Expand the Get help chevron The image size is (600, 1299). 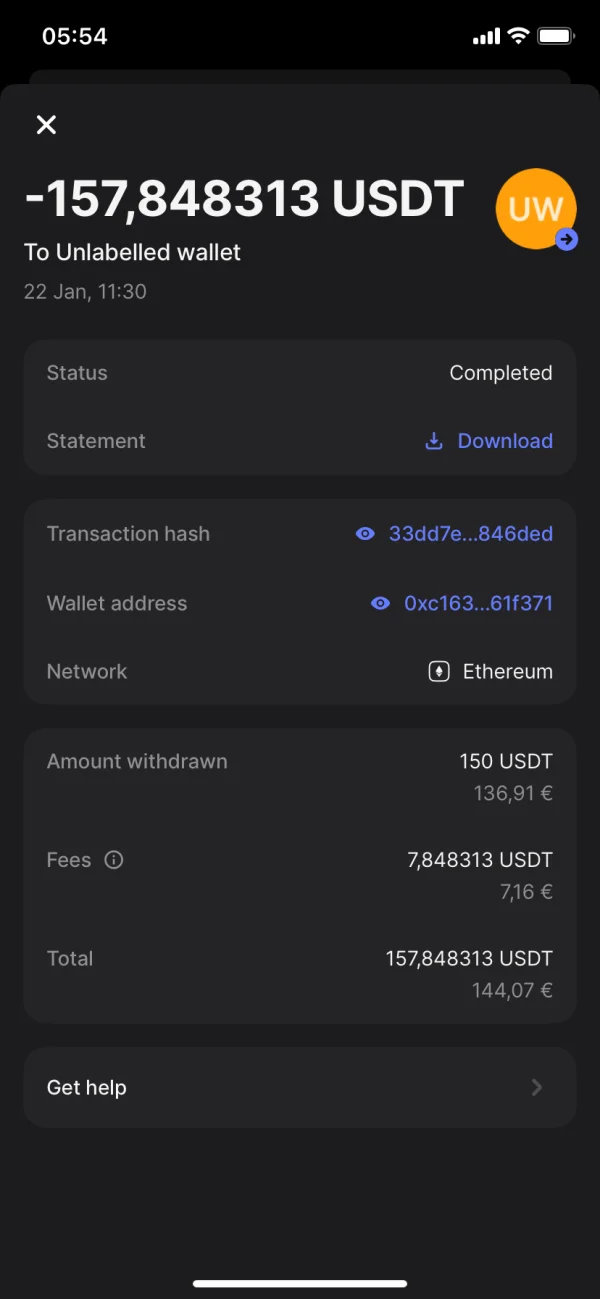[537, 1087]
